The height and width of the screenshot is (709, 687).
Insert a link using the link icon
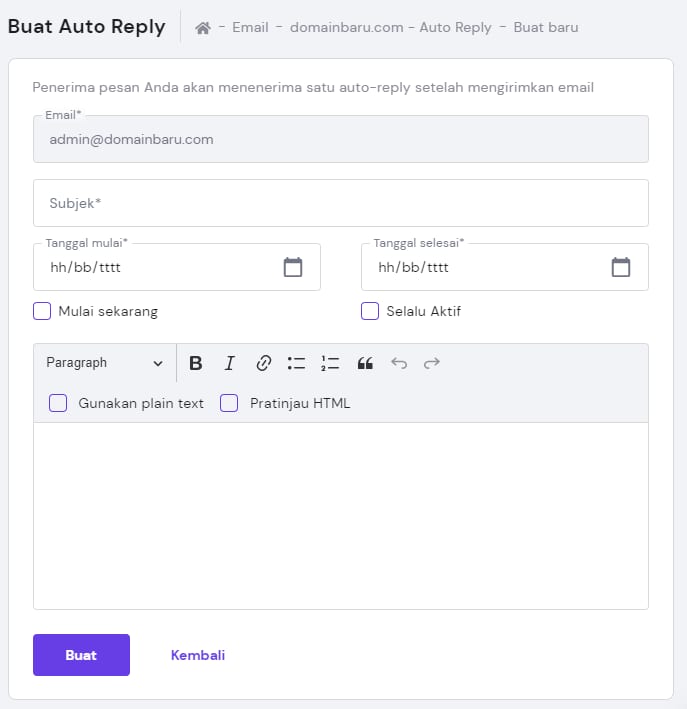coord(264,363)
